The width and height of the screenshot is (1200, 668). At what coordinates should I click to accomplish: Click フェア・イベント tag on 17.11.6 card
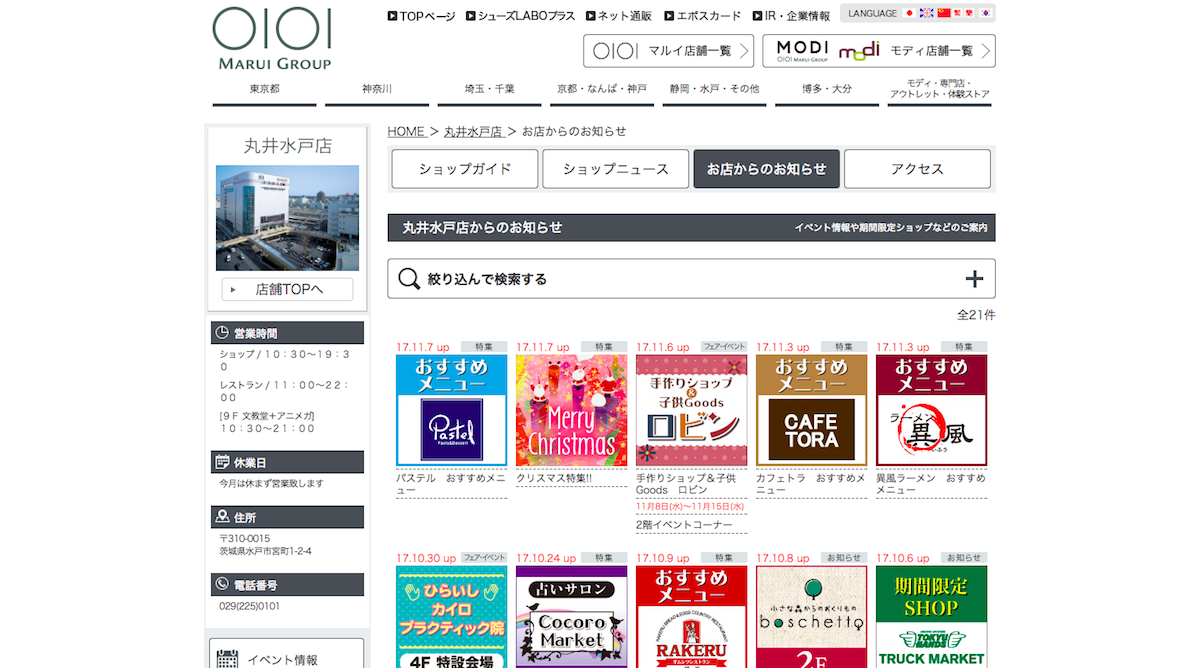tap(724, 347)
